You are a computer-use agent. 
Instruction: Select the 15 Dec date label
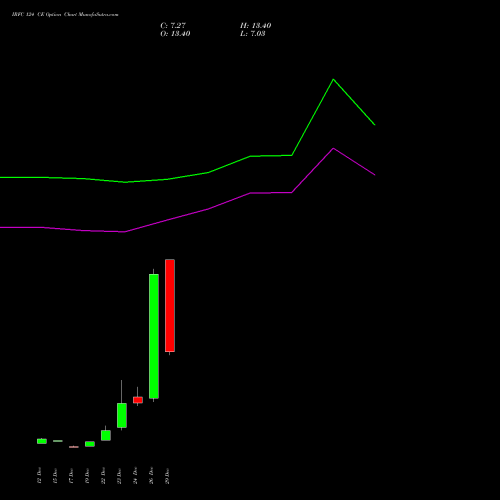[x=55, y=476]
